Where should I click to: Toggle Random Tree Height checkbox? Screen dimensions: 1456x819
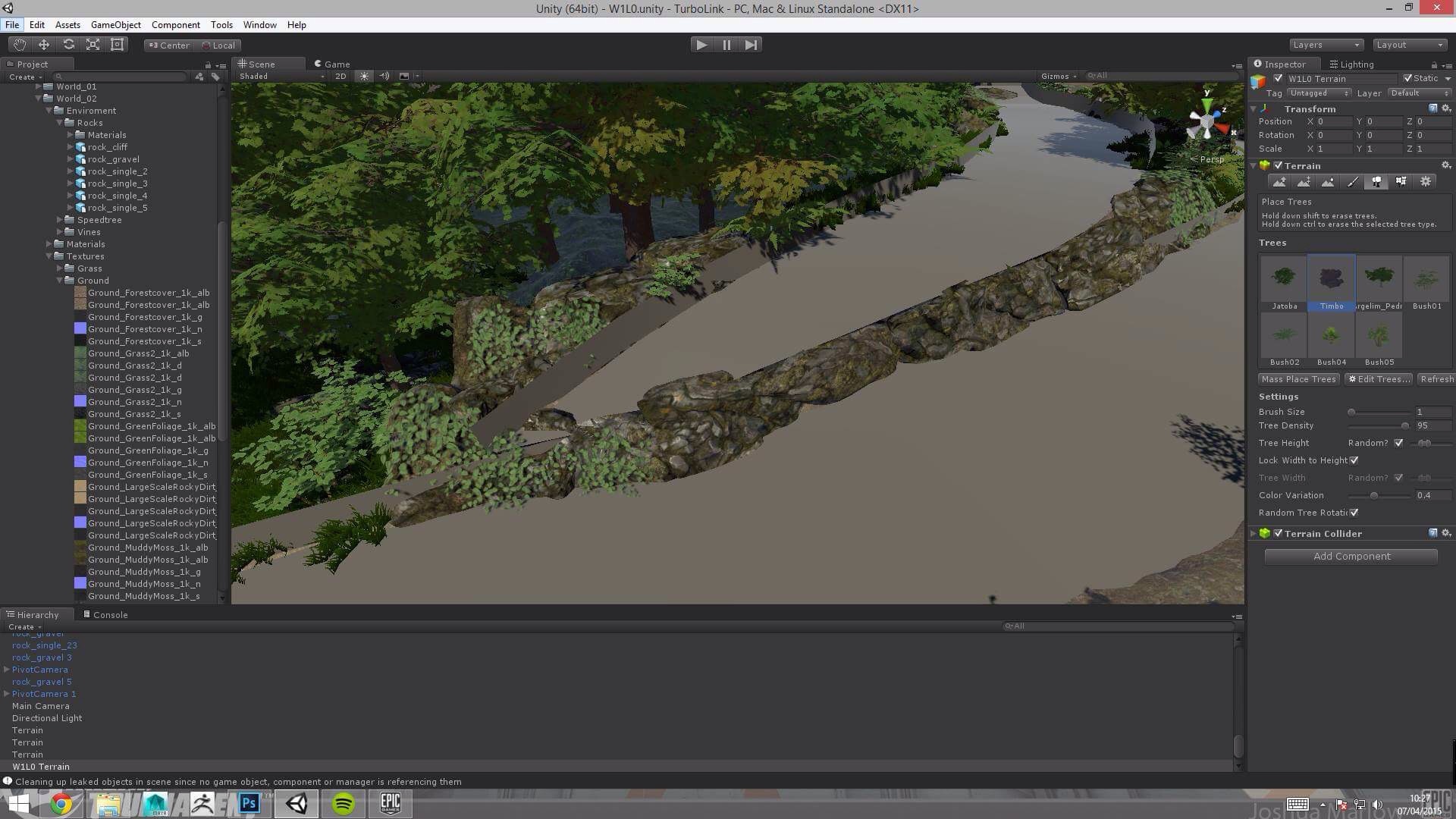[1399, 442]
